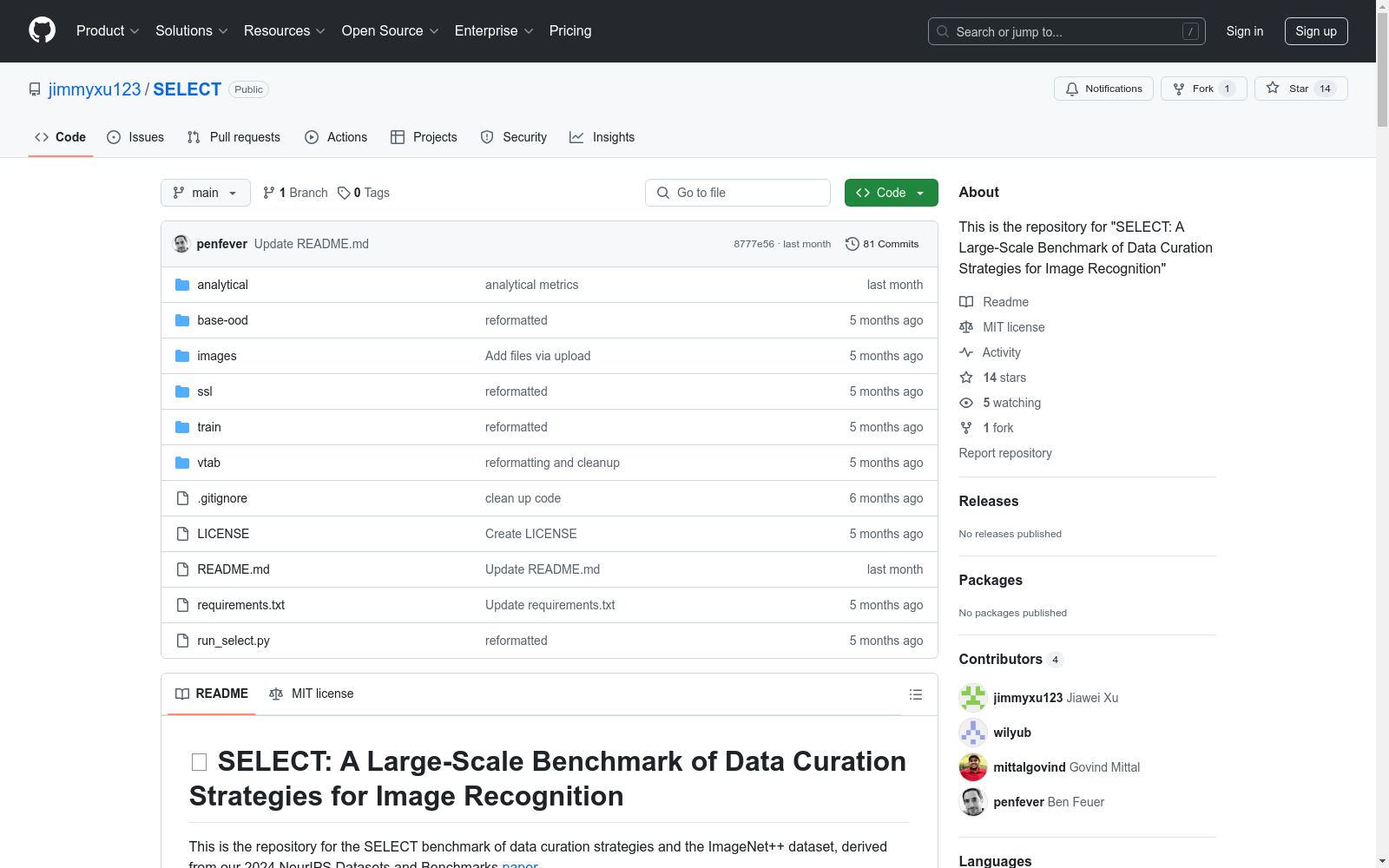
Task: Click the requirements.txt file icon
Action: click(182, 605)
